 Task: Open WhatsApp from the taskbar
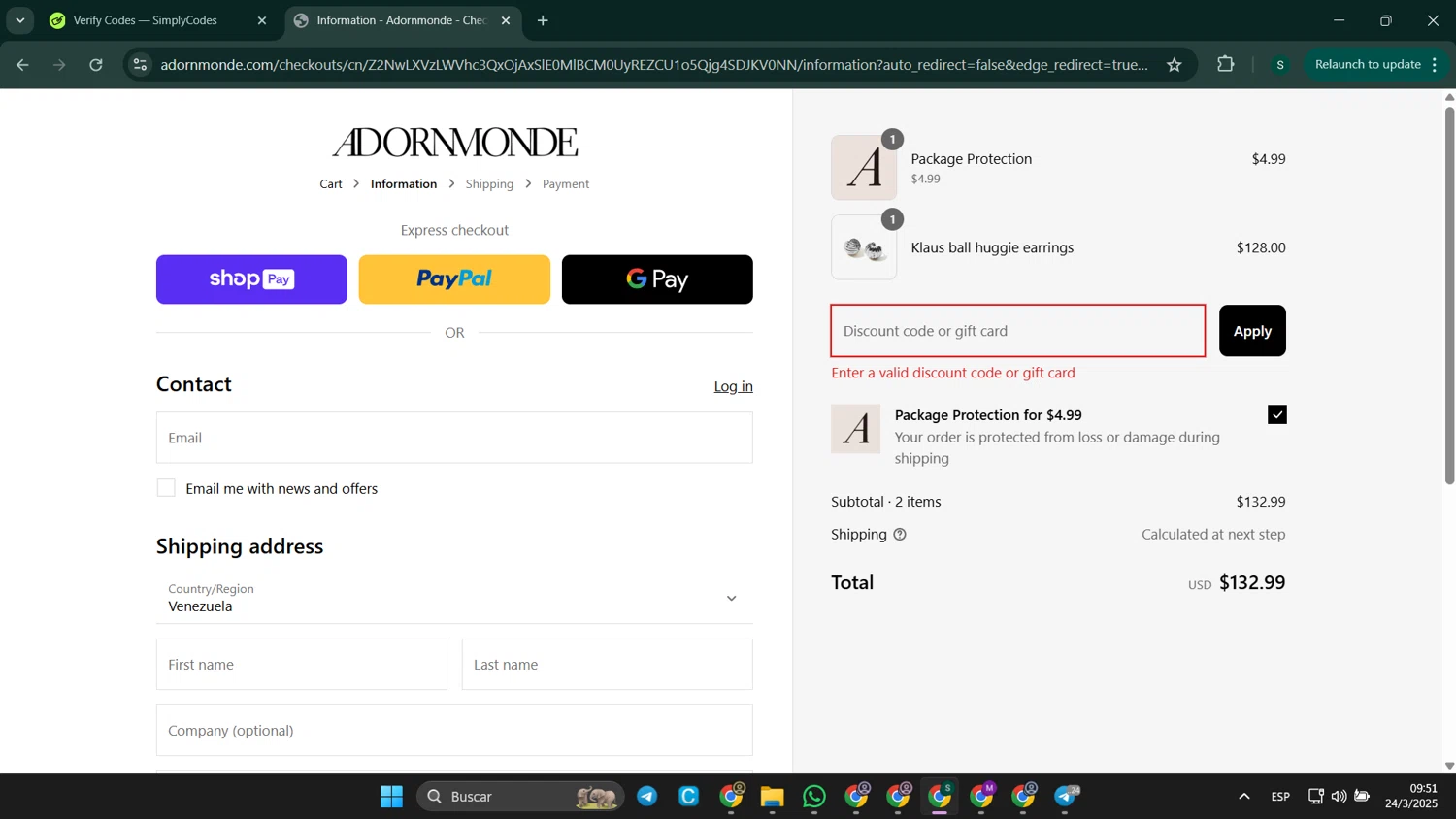coord(814,797)
